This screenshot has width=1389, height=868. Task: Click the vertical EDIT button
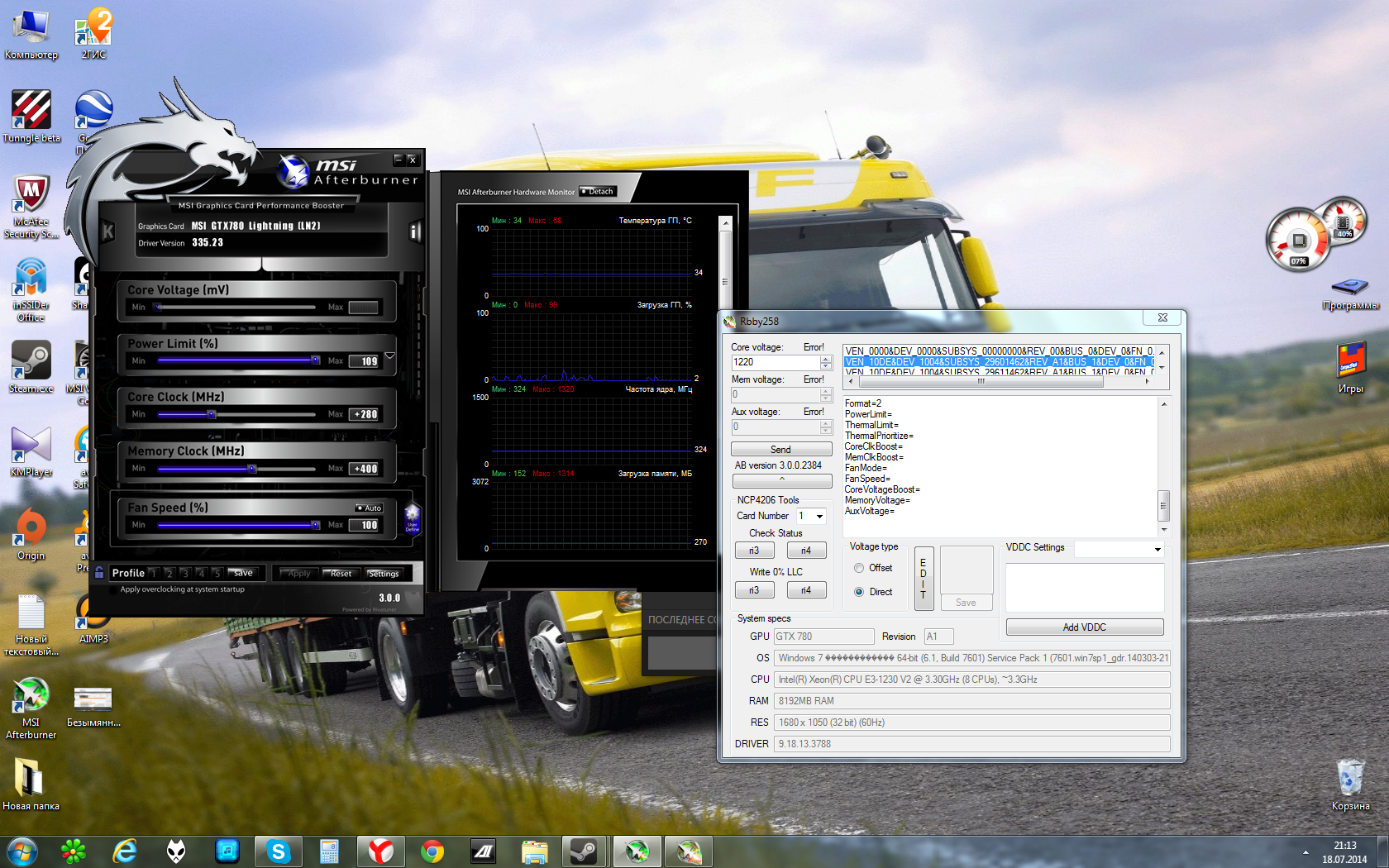(924, 579)
